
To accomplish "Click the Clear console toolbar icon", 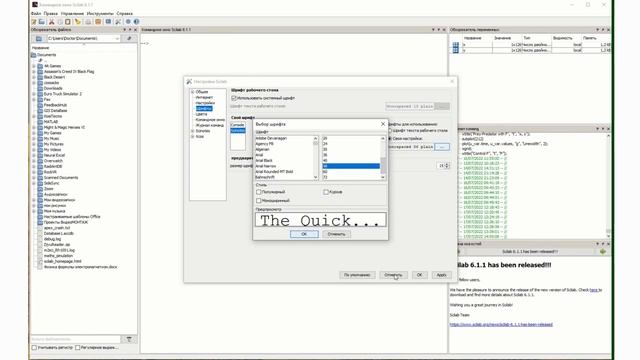I will coord(78,22).
